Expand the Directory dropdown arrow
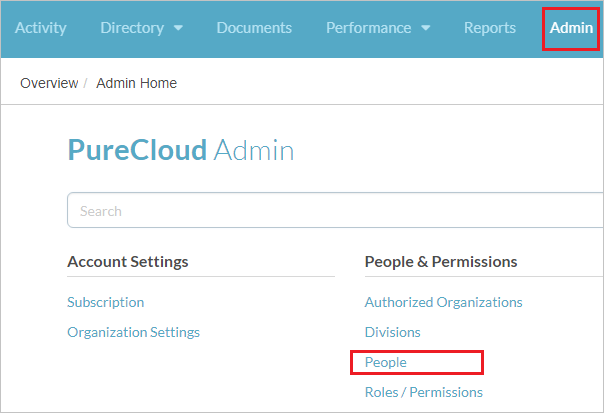604x413 pixels. coord(178,29)
